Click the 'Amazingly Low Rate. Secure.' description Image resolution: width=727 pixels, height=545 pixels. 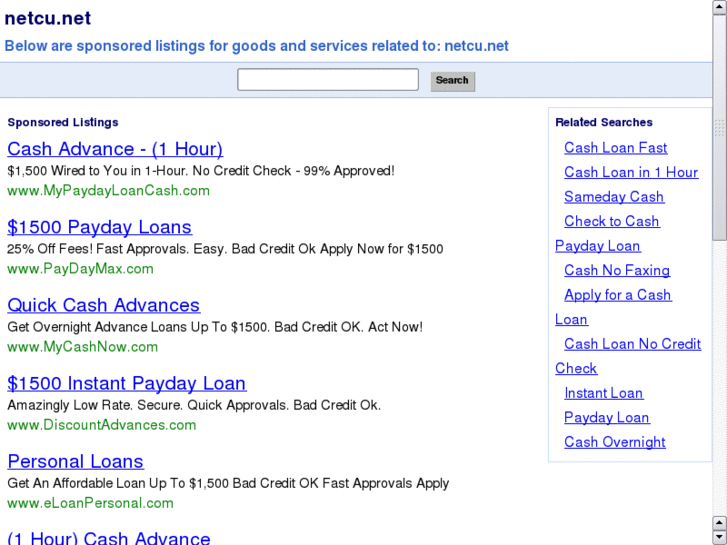pos(194,405)
